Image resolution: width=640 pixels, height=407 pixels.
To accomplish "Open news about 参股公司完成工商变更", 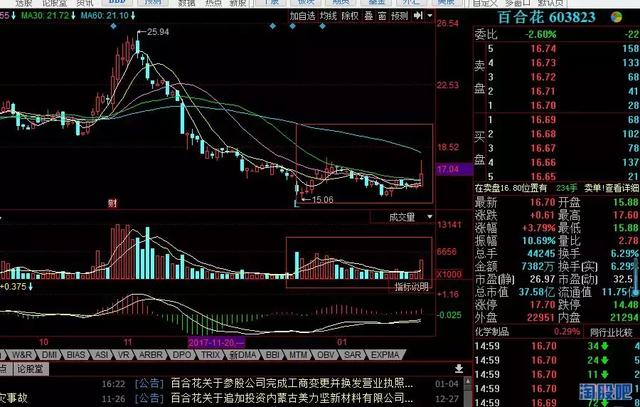I will 291,383.
